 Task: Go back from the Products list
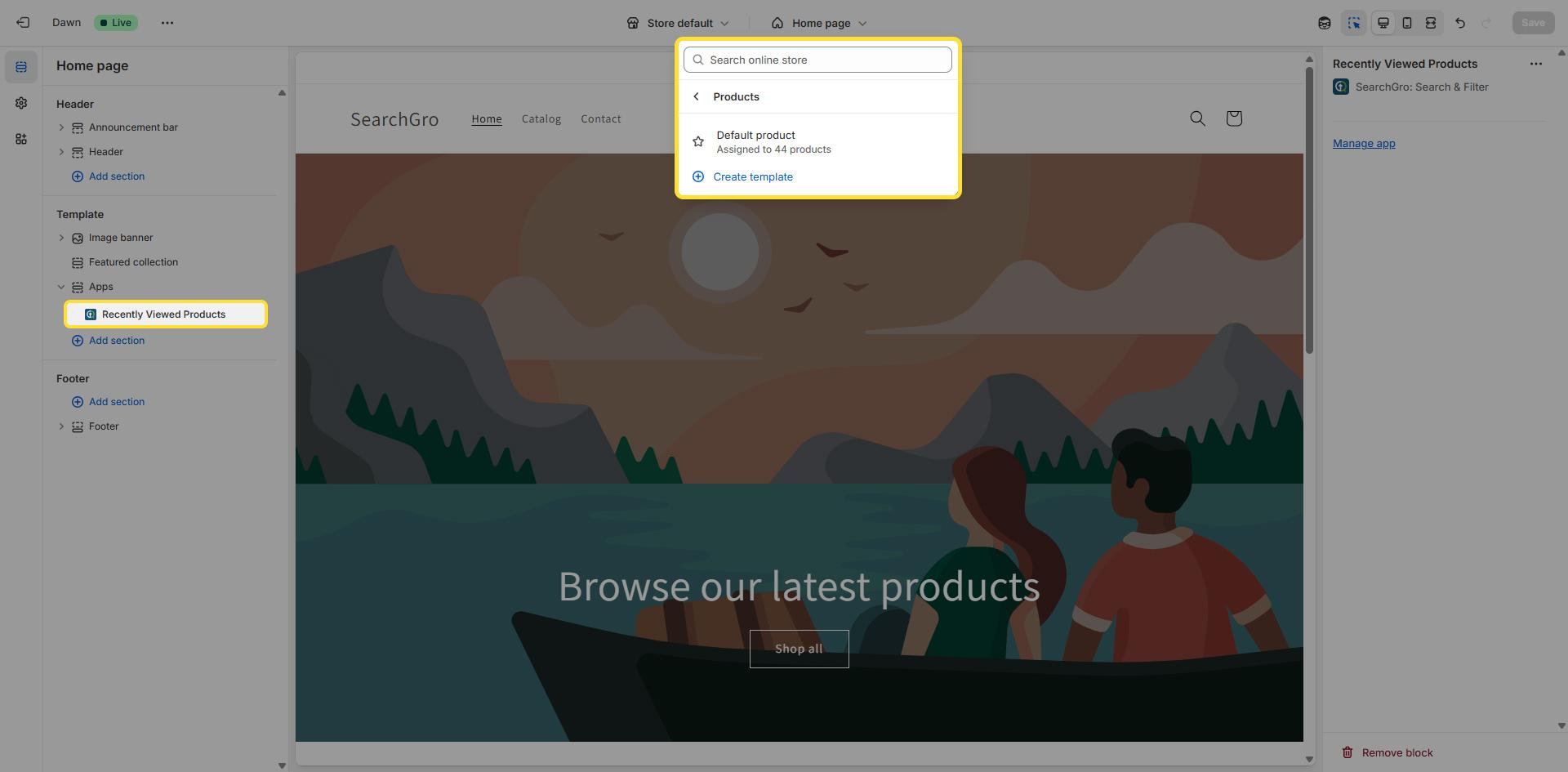696,96
